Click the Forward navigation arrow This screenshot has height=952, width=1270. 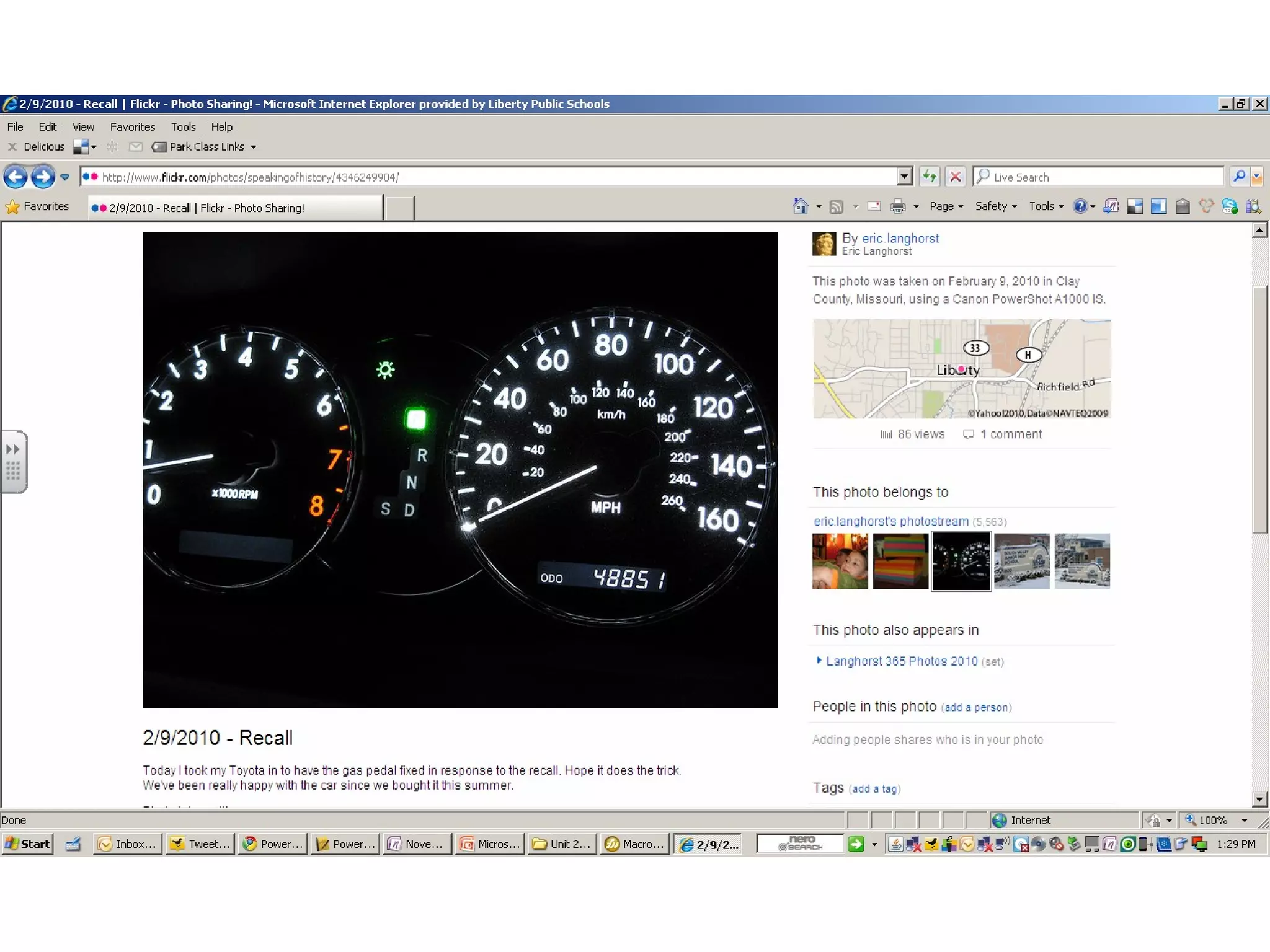coord(43,177)
